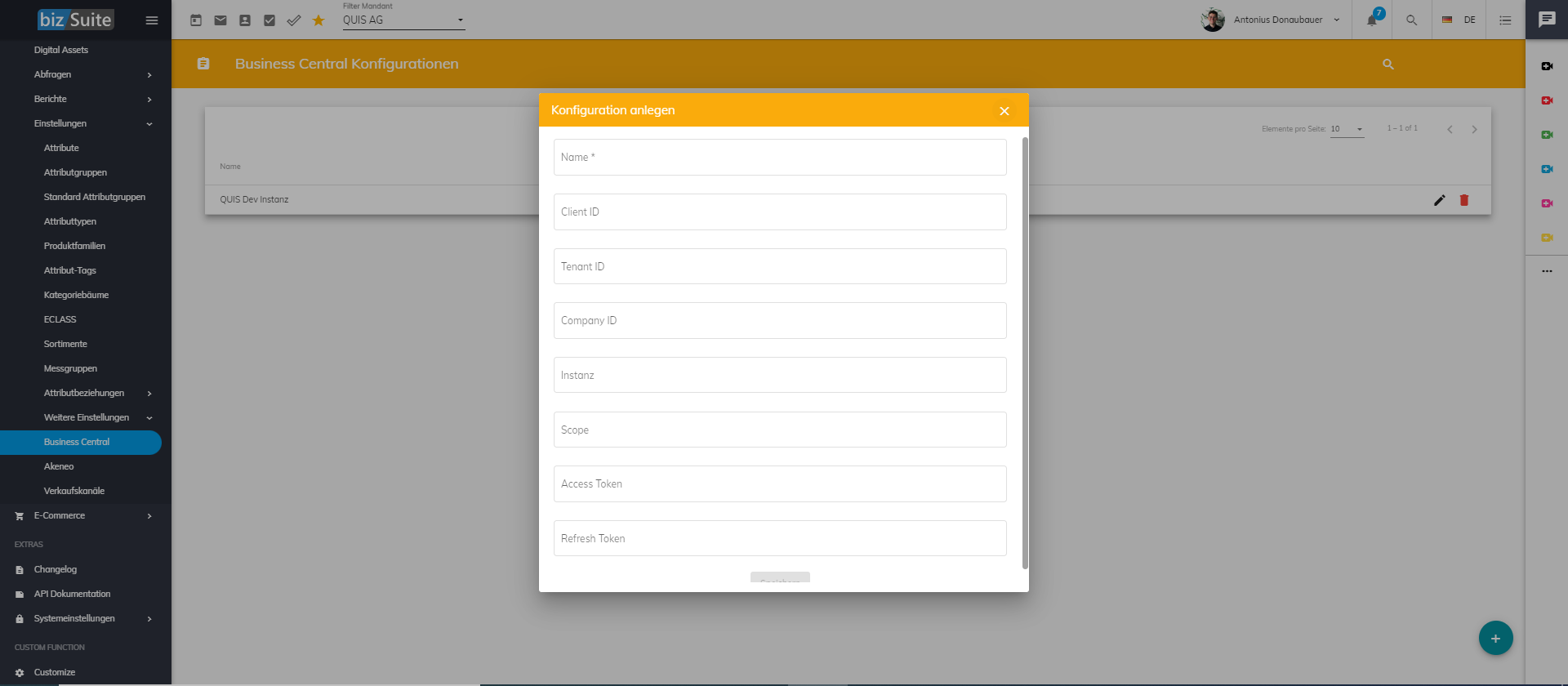Open the calendar icon in the top toolbar
The image size is (1568, 686).
pyautogui.click(x=196, y=20)
